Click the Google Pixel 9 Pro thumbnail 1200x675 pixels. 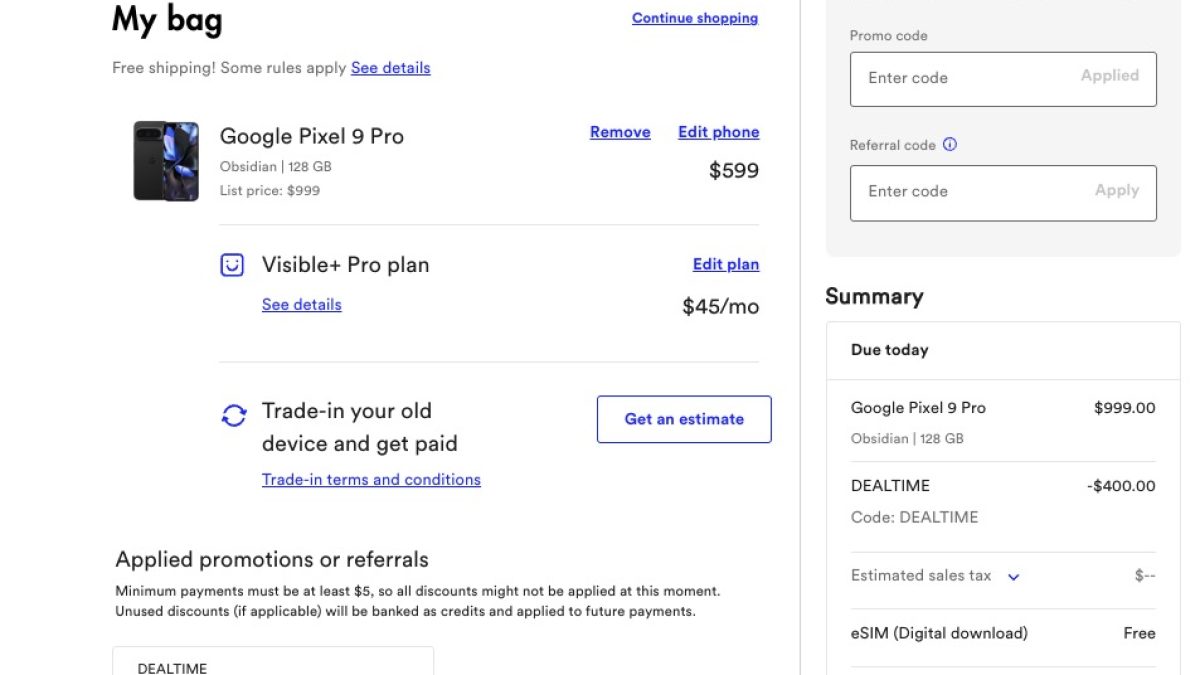point(166,161)
